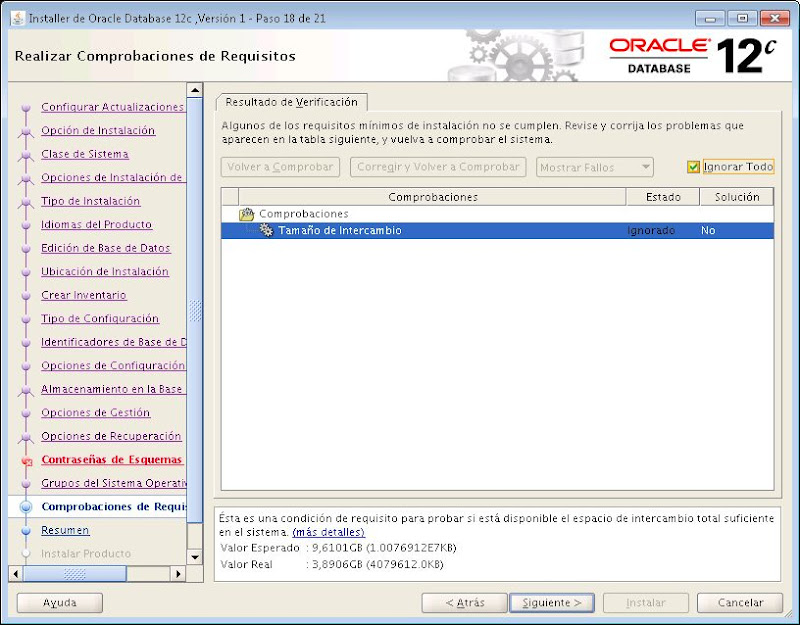The width and height of the screenshot is (800, 625).
Task: Click the steps panel vertical scrollbar thumb
Action: click(x=195, y=310)
